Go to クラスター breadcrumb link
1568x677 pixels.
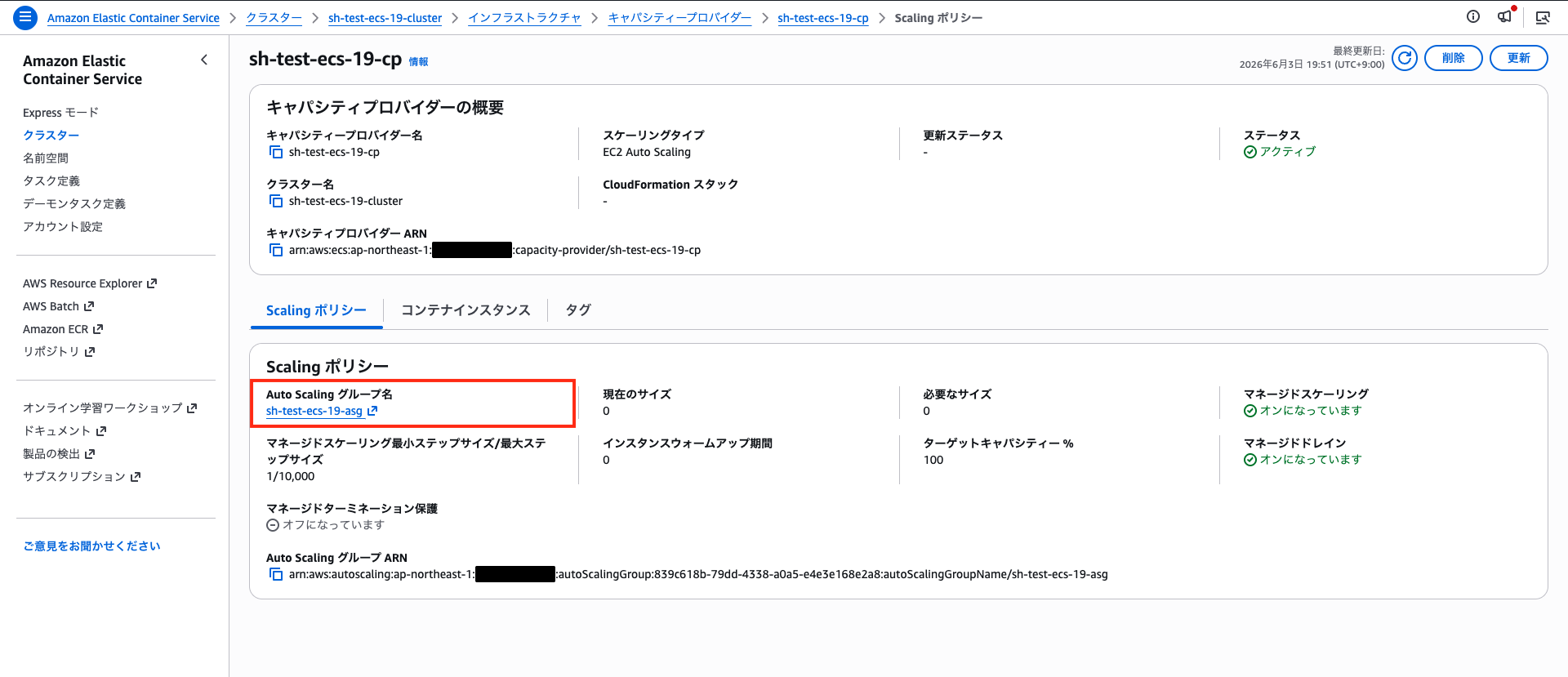(x=274, y=18)
